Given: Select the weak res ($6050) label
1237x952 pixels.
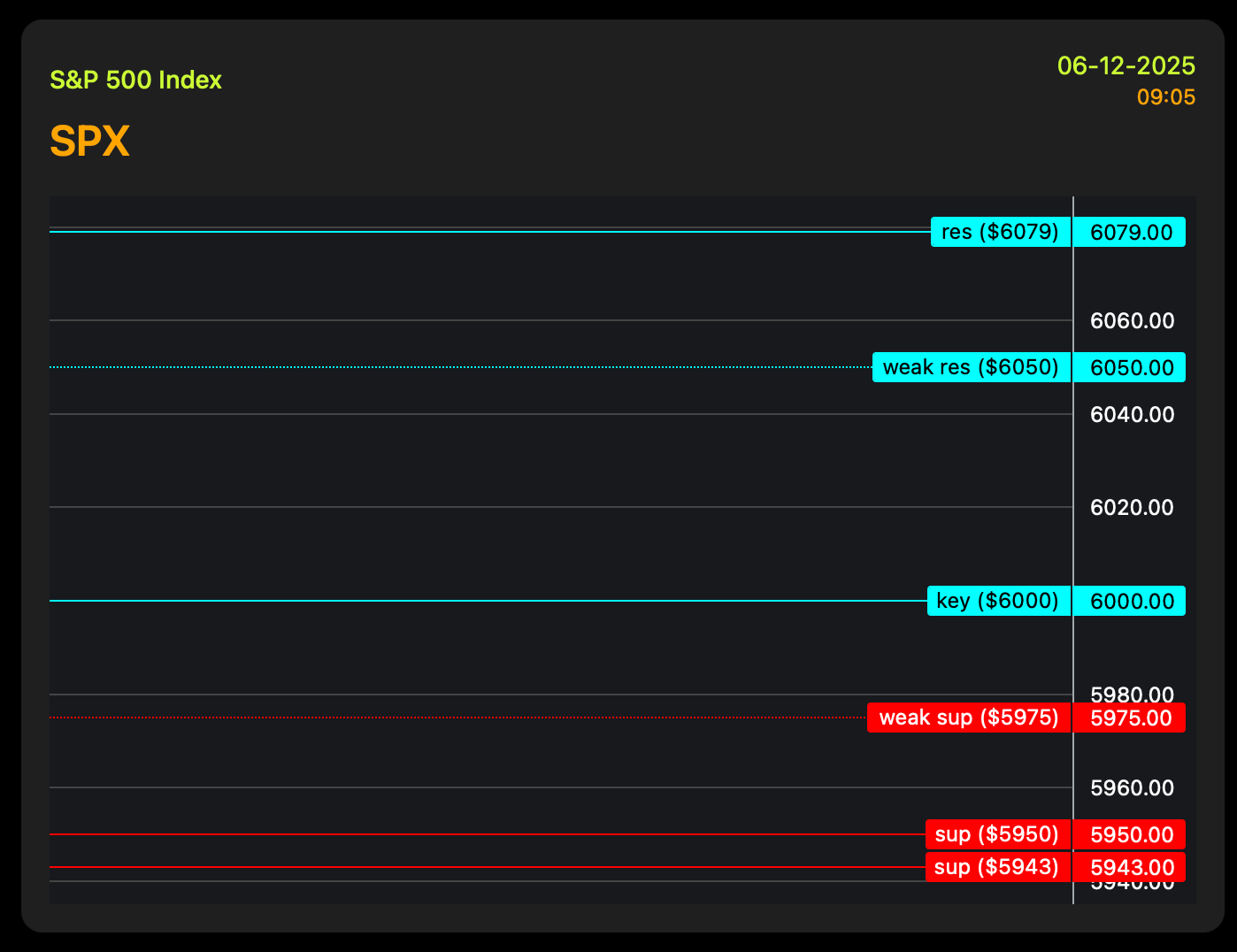Looking at the screenshot, I should [x=972, y=367].
